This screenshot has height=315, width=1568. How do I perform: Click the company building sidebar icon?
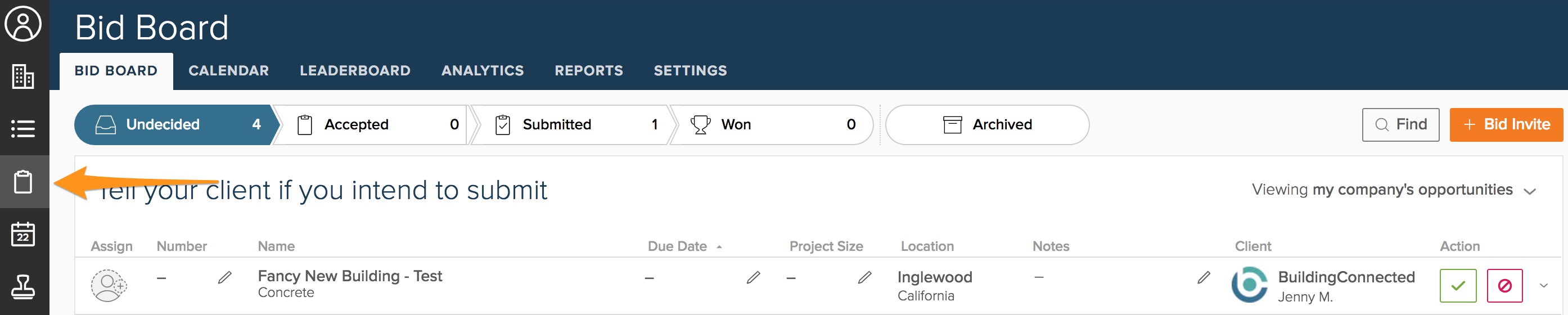(23, 76)
